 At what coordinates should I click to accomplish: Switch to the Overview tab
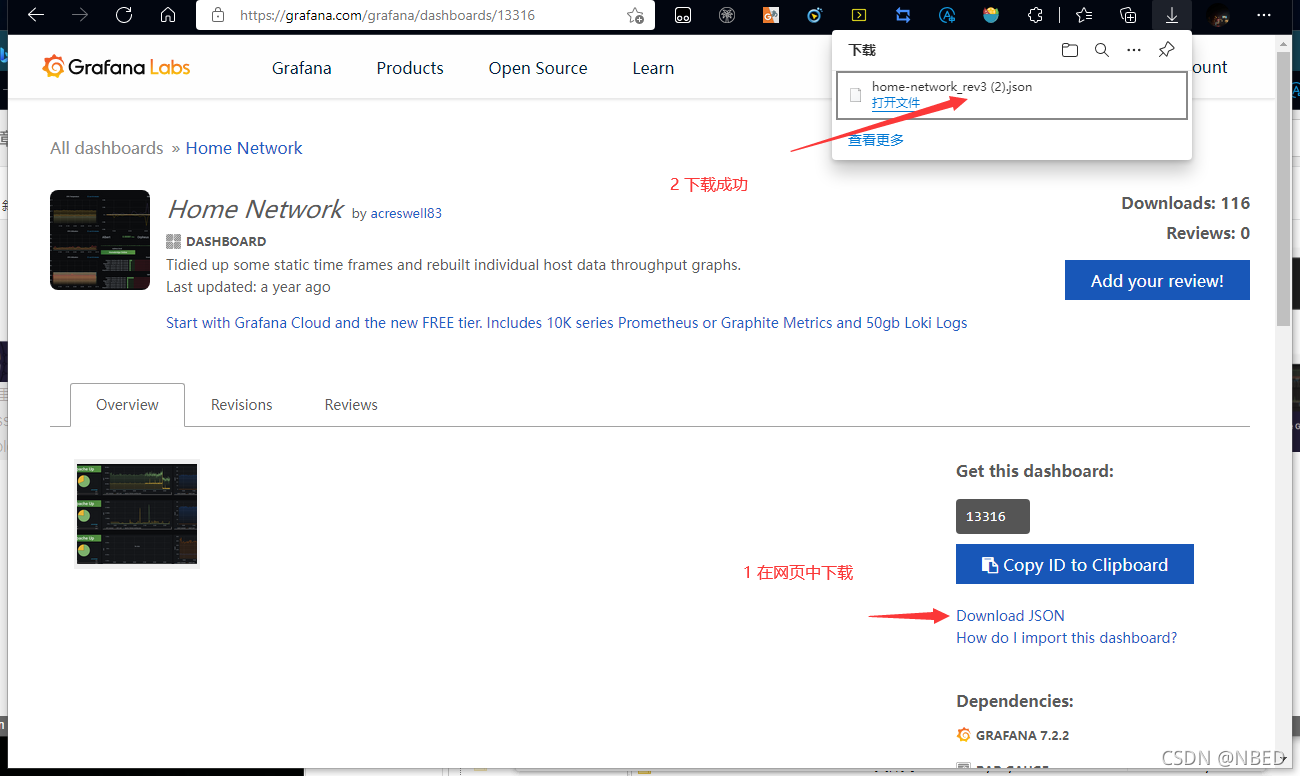click(x=127, y=405)
